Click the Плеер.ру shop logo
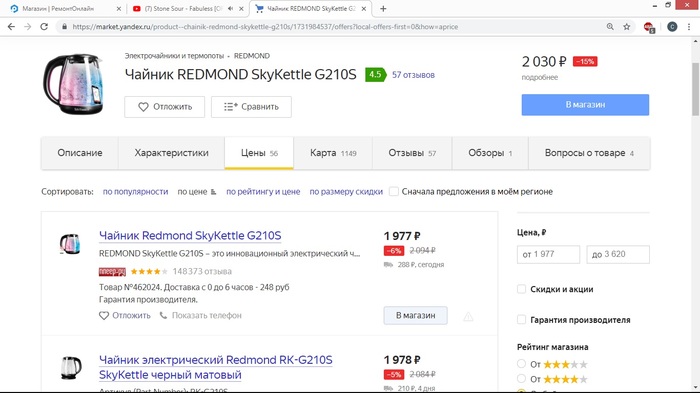The image size is (700, 393). [x=112, y=272]
